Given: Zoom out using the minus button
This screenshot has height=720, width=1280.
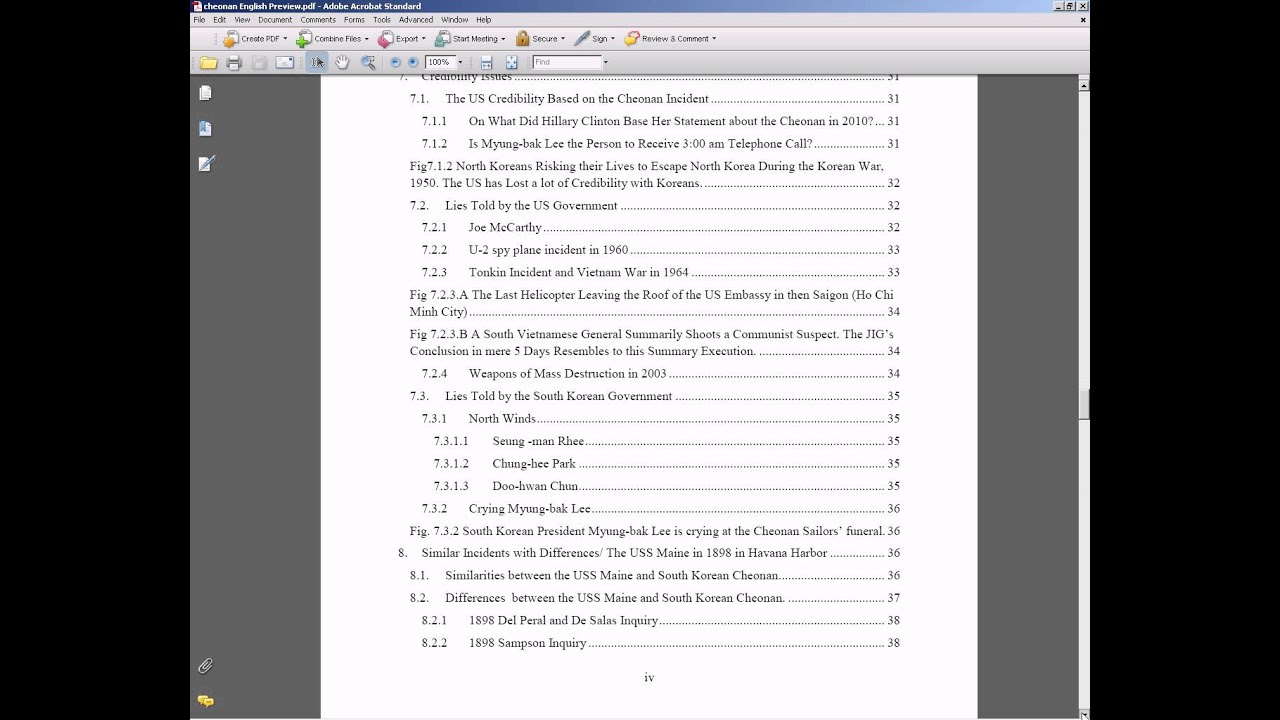Looking at the screenshot, I should [396, 62].
